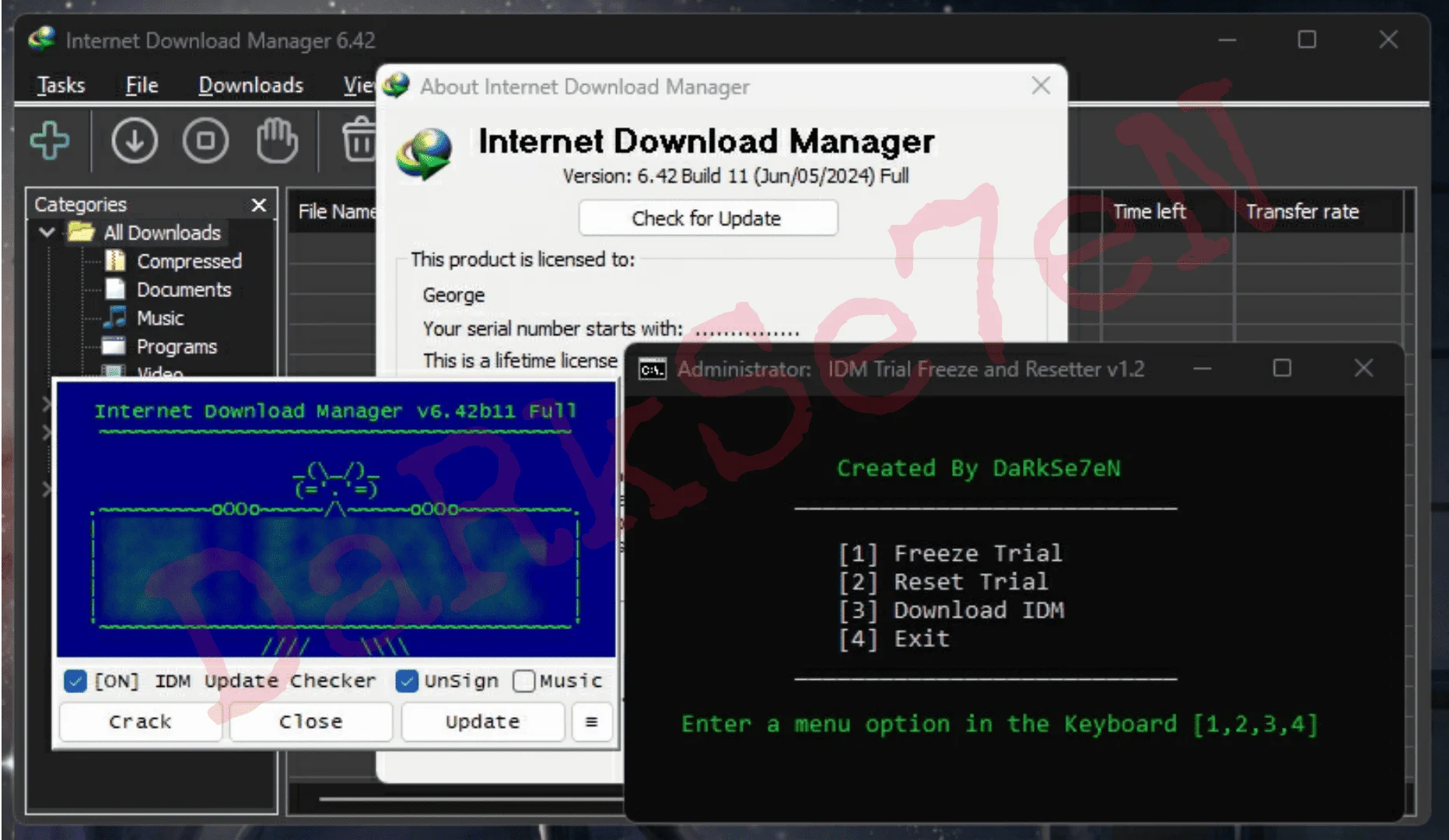Open the Downloads menu
The height and width of the screenshot is (840, 1449).
[250, 85]
